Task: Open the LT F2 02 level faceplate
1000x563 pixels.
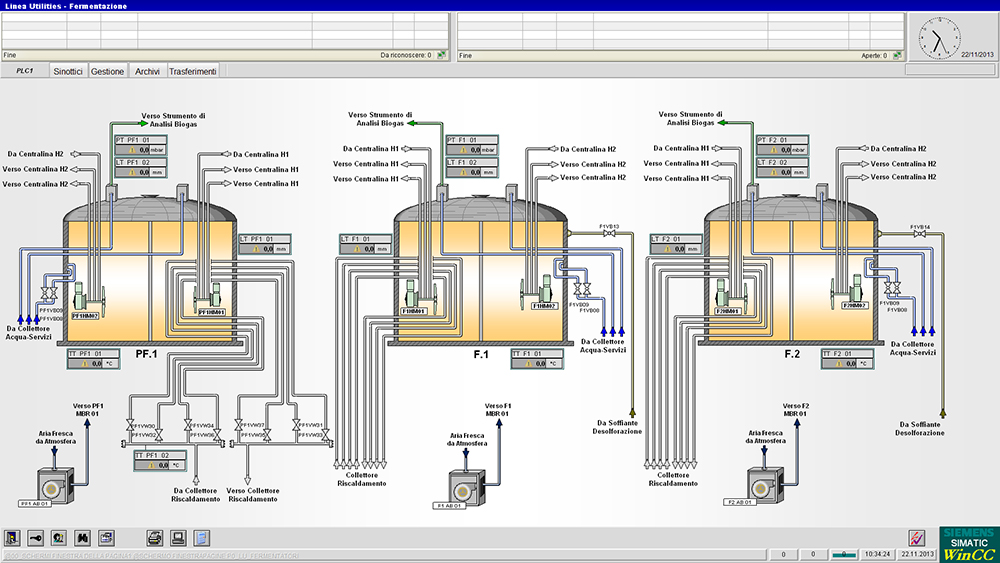Action: pyautogui.click(x=783, y=167)
